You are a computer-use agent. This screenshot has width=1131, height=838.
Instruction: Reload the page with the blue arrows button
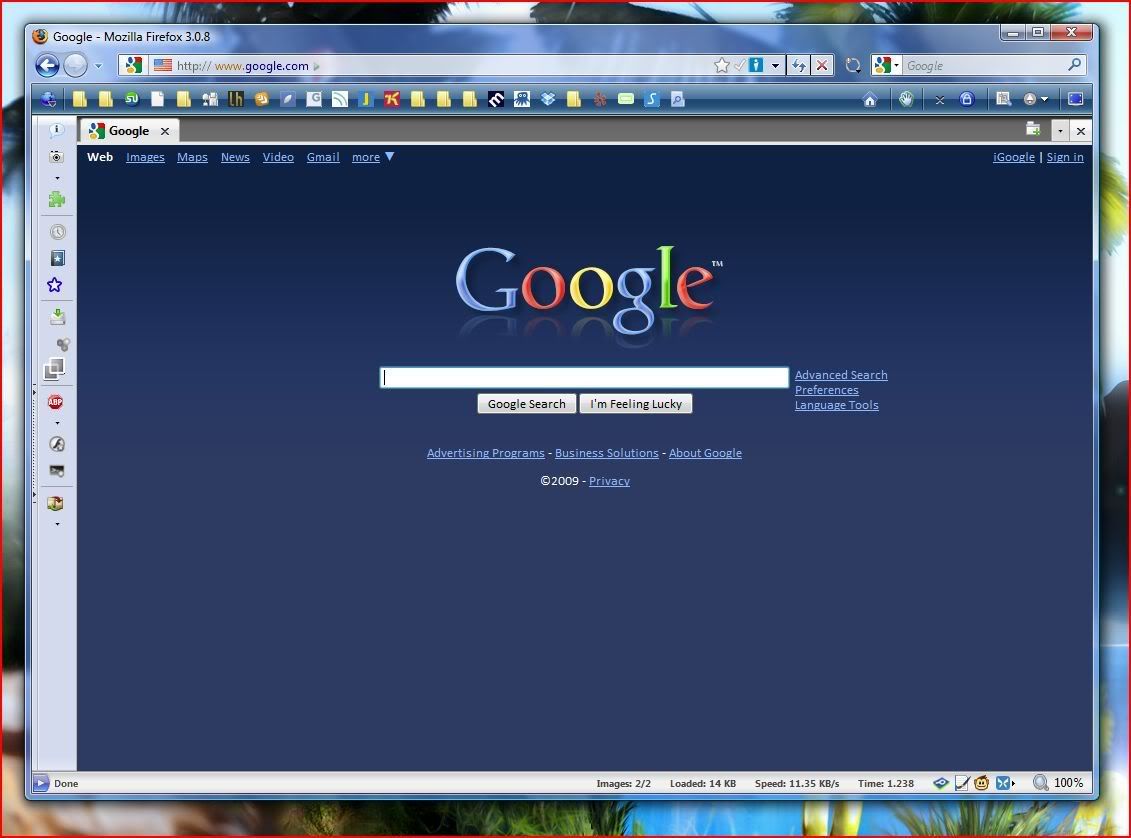click(x=798, y=66)
